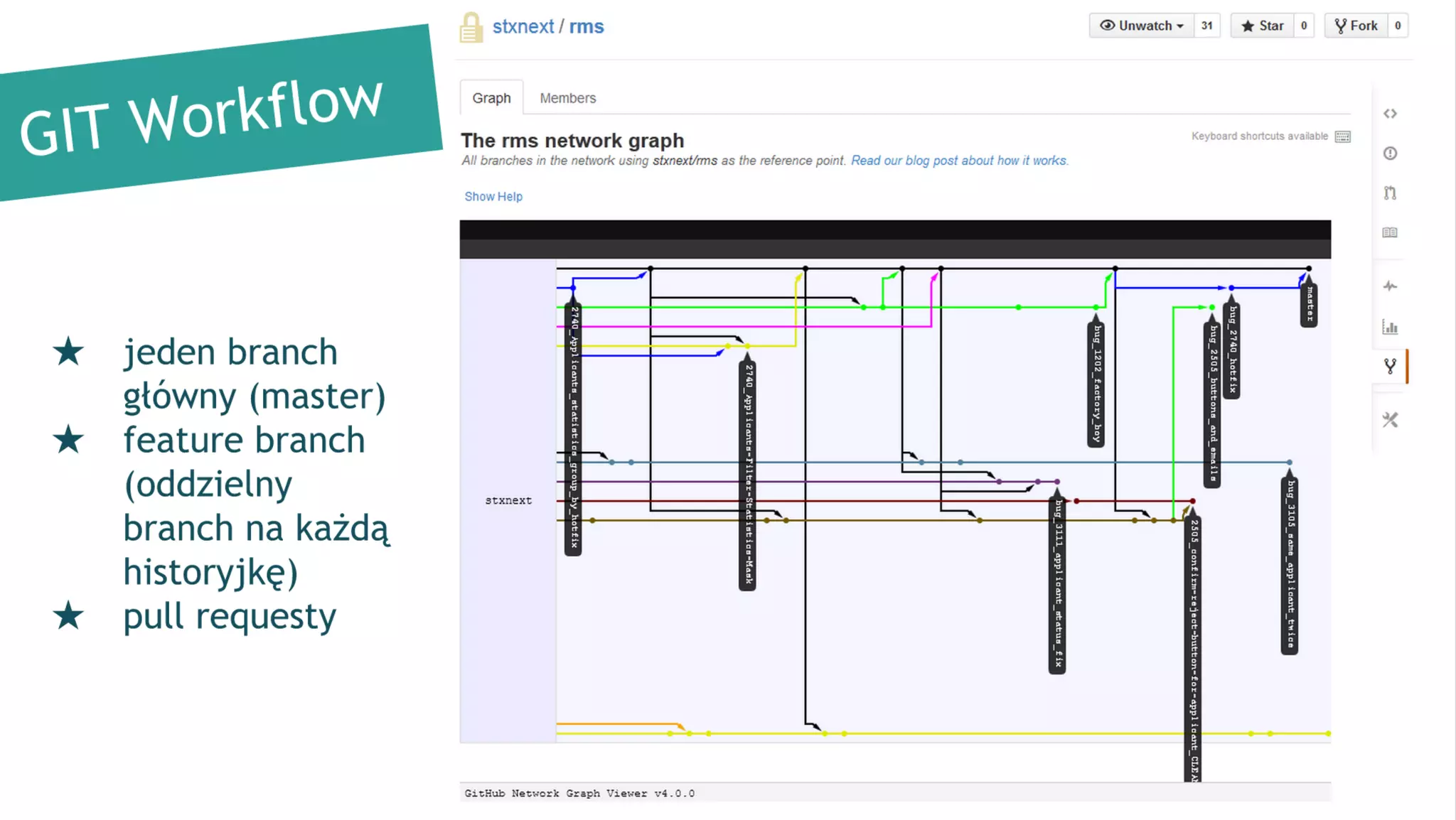Screen dimensions: 1456x820
Task: Open the Wiki book icon
Action: pyautogui.click(x=1390, y=232)
